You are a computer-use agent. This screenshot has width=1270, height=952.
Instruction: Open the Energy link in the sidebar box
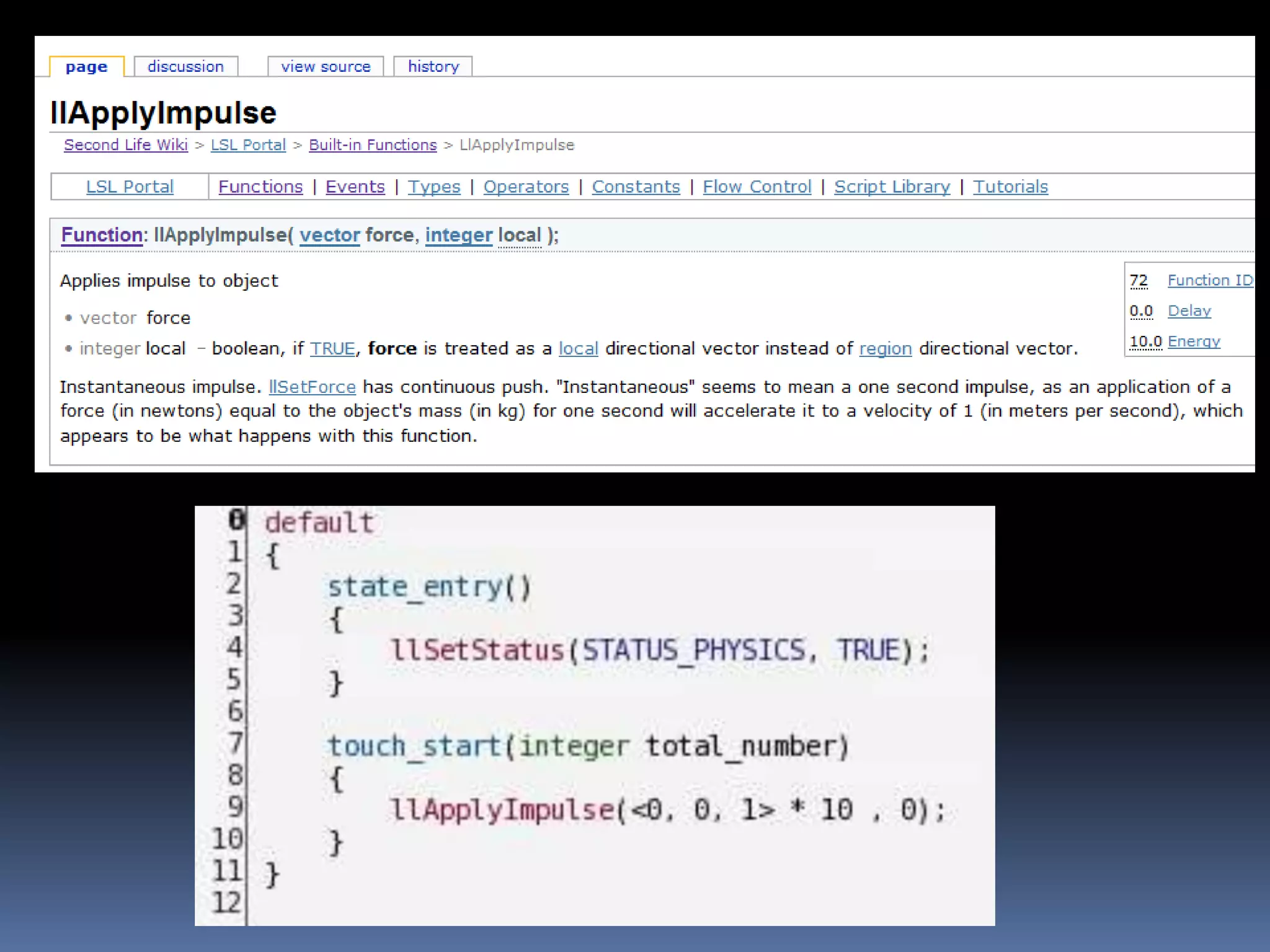[1194, 342]
